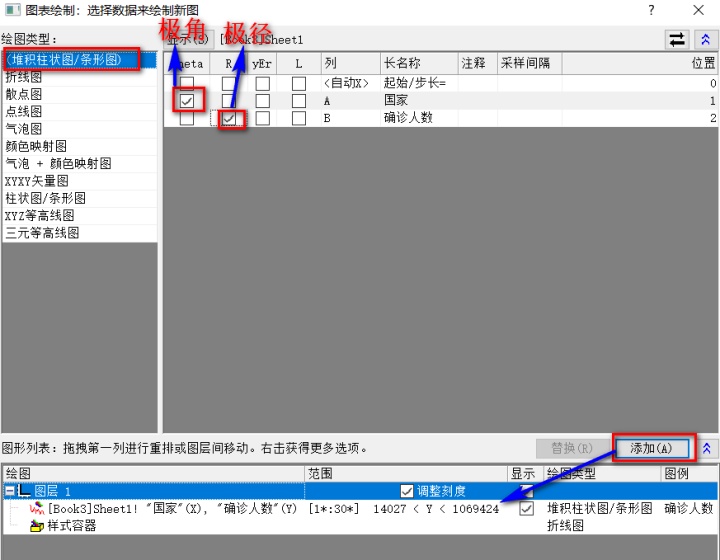Click the 替换(R) button

[572, 448]
